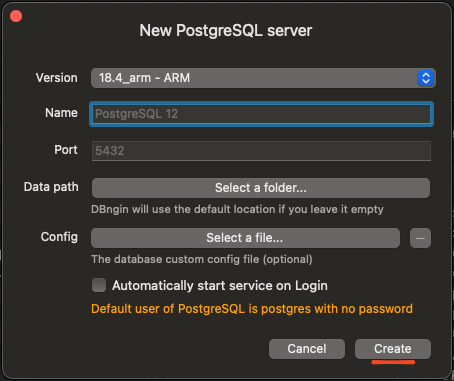Click the DBngin default location hint text

coord(237,209)
